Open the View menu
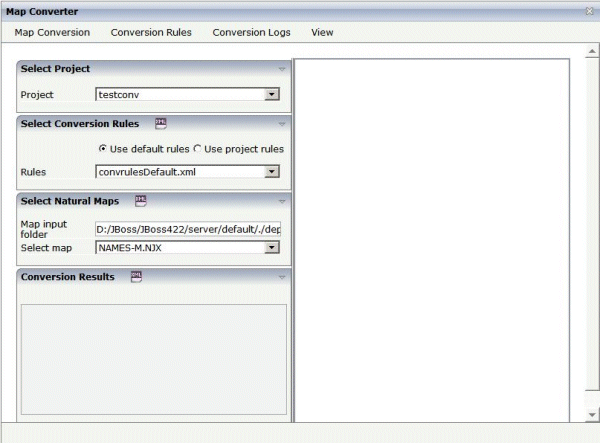This screenshot has width=600, height=443. pyautogui.click(x=322, y=33)
